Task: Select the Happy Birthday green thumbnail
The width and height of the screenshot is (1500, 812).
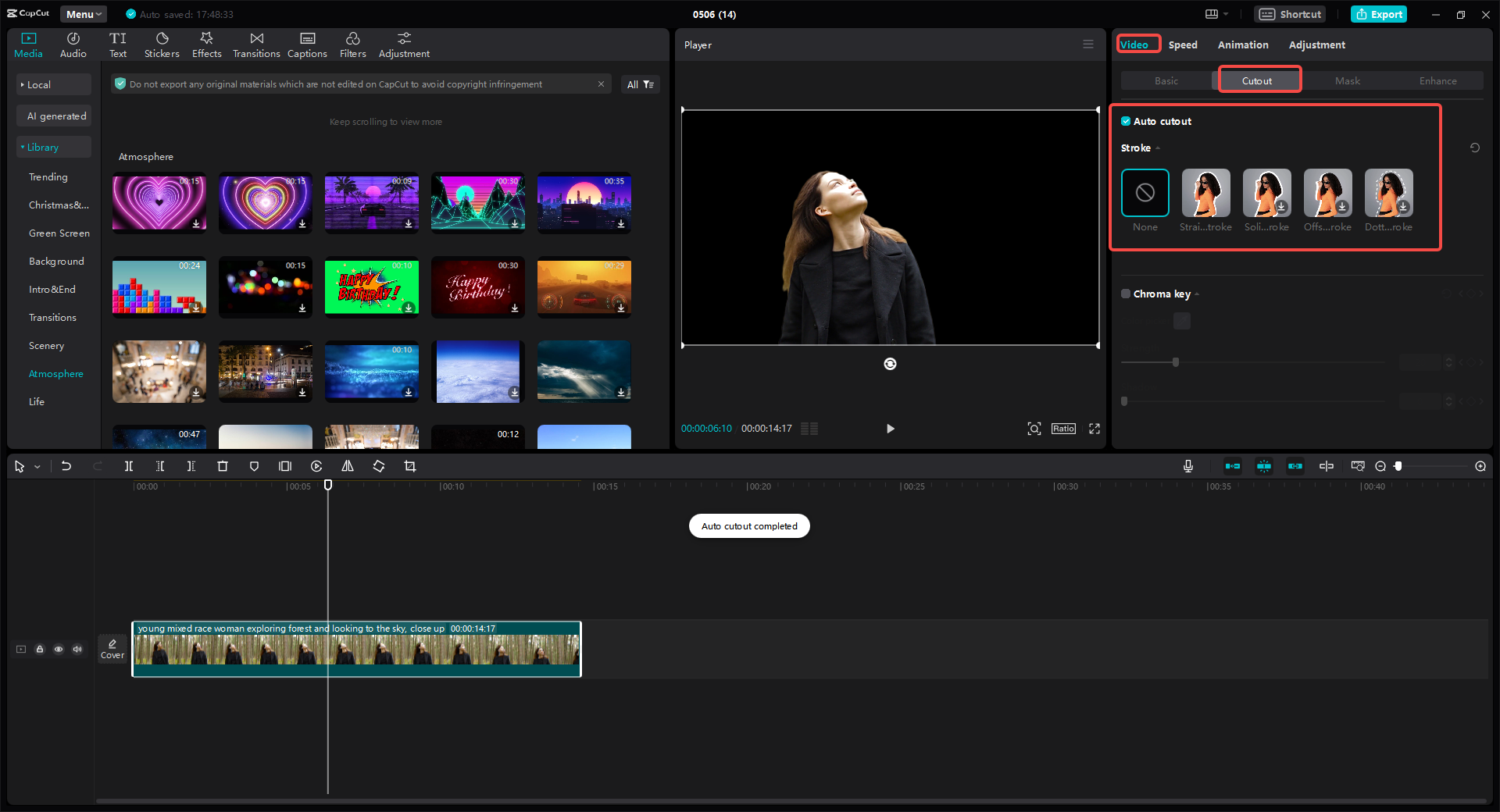Action: [371, 287]
